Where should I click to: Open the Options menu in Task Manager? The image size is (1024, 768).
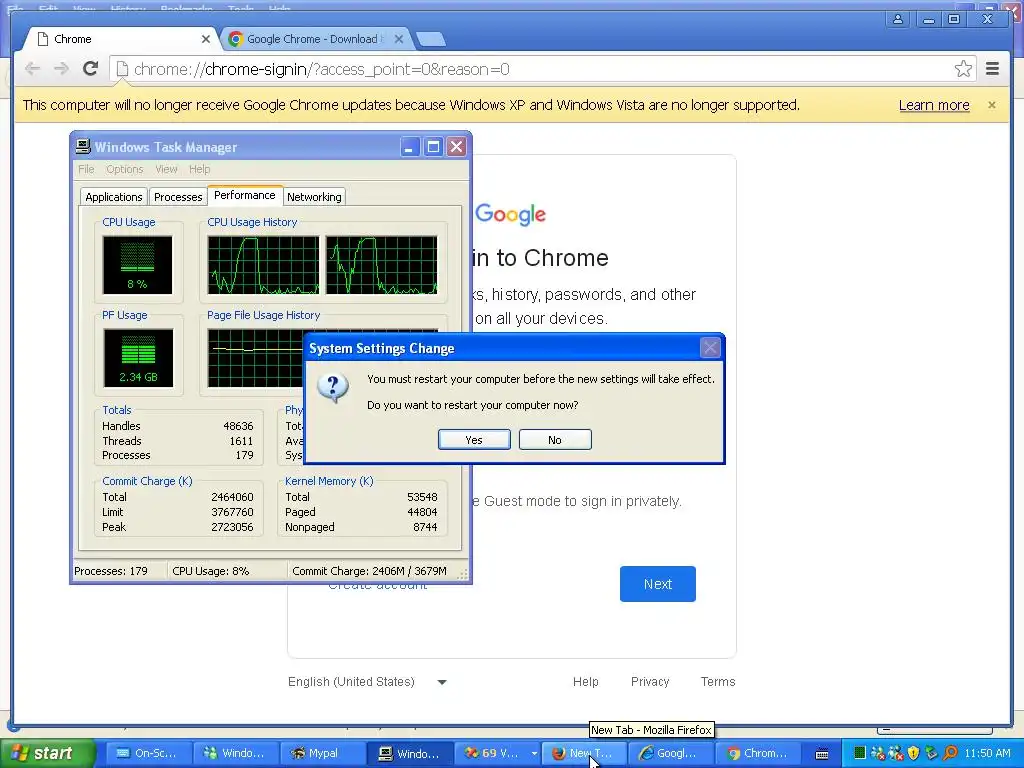(125, 169)
